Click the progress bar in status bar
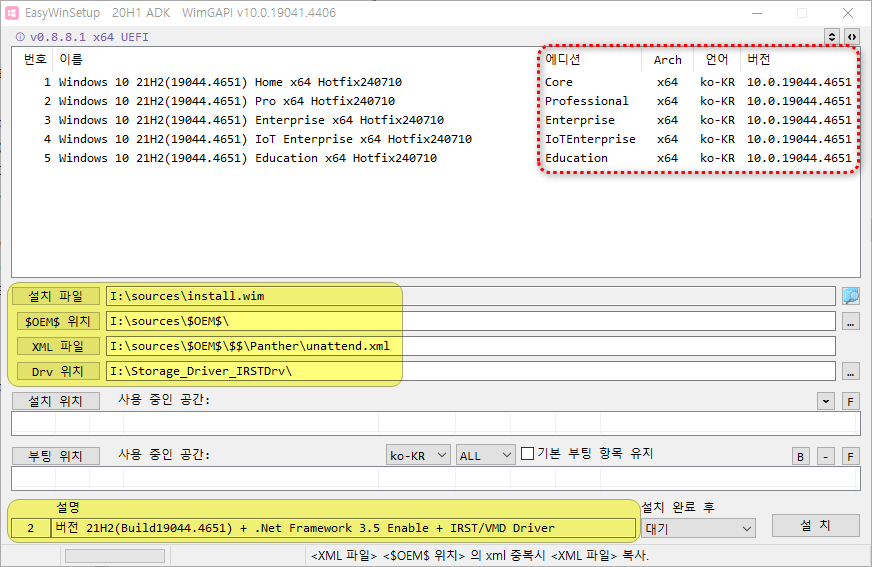 click(115, 556)
